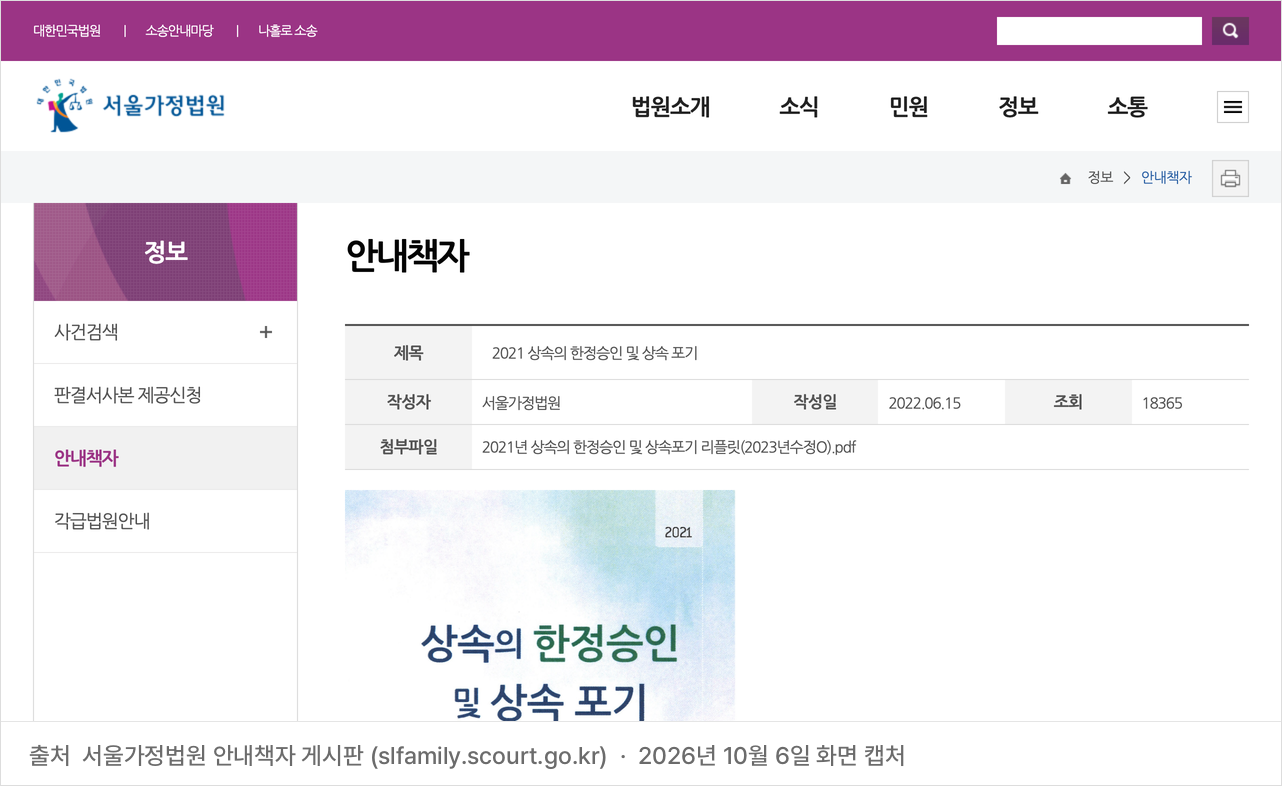The width and height of the screenshot is (1282, 786).
Task: Open the 소통 main menu
Action: tap(1127, 107)
